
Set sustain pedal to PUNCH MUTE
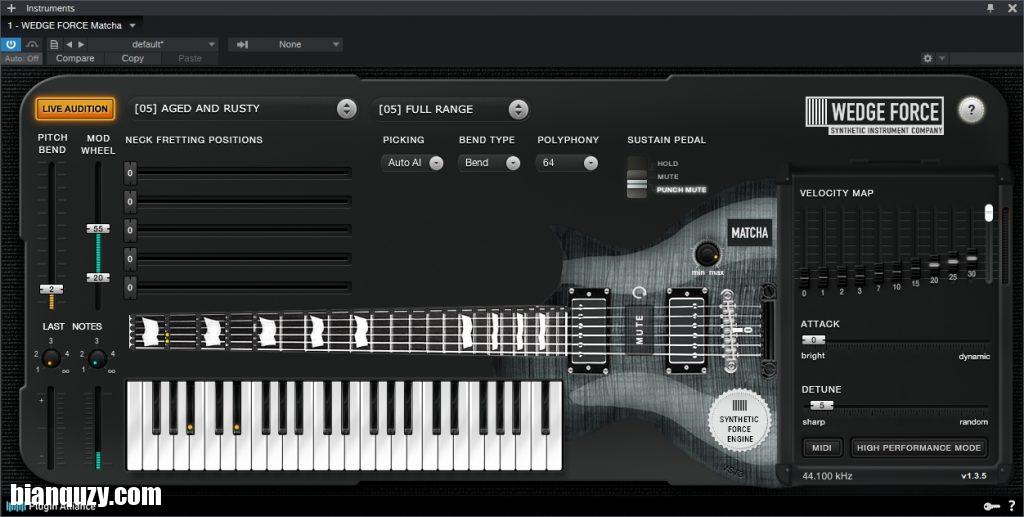[681, 190]
